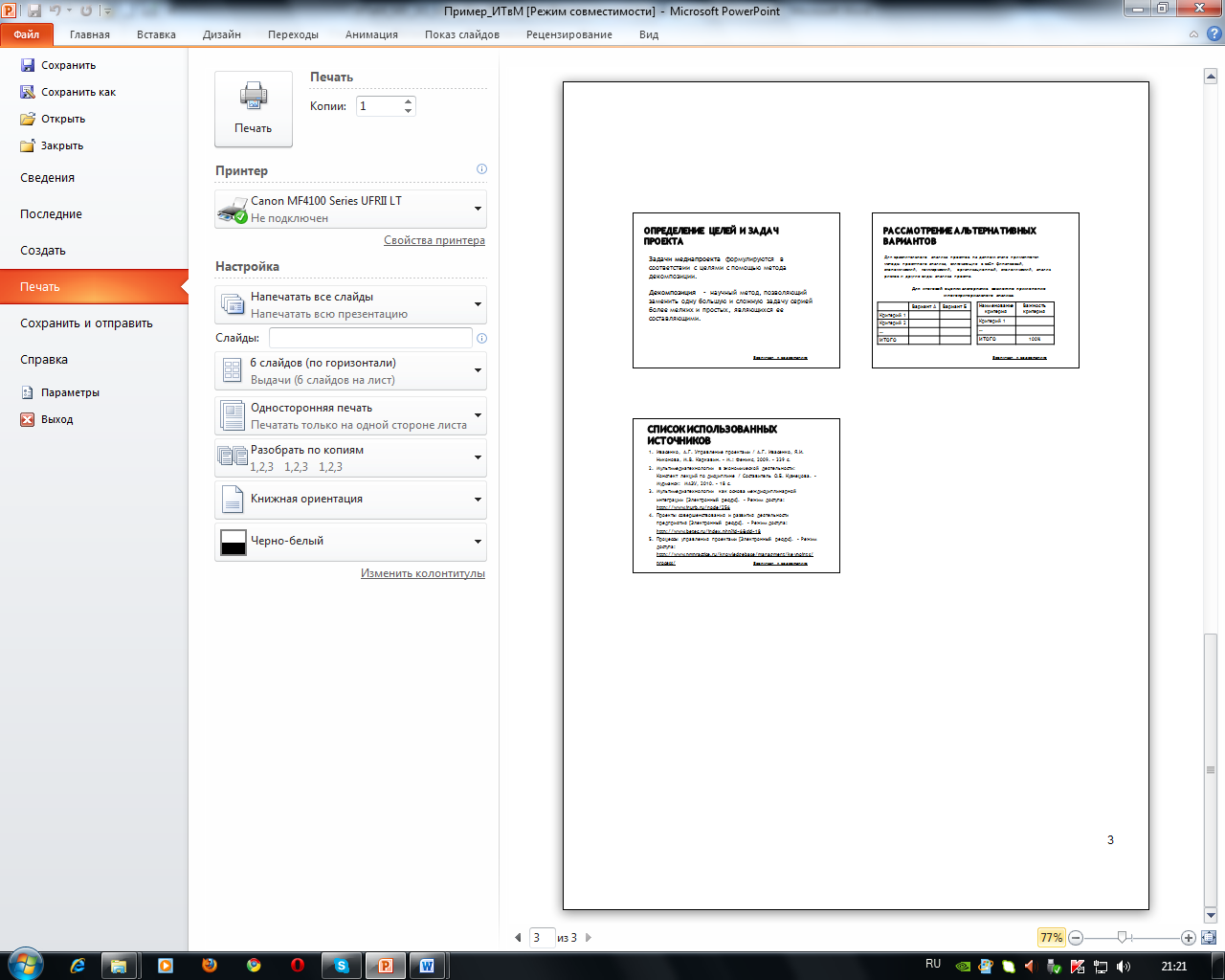Open Вид ribbon tab
Image resolution: width=1225 pixels, height=980 pixels.
[649, 34]
